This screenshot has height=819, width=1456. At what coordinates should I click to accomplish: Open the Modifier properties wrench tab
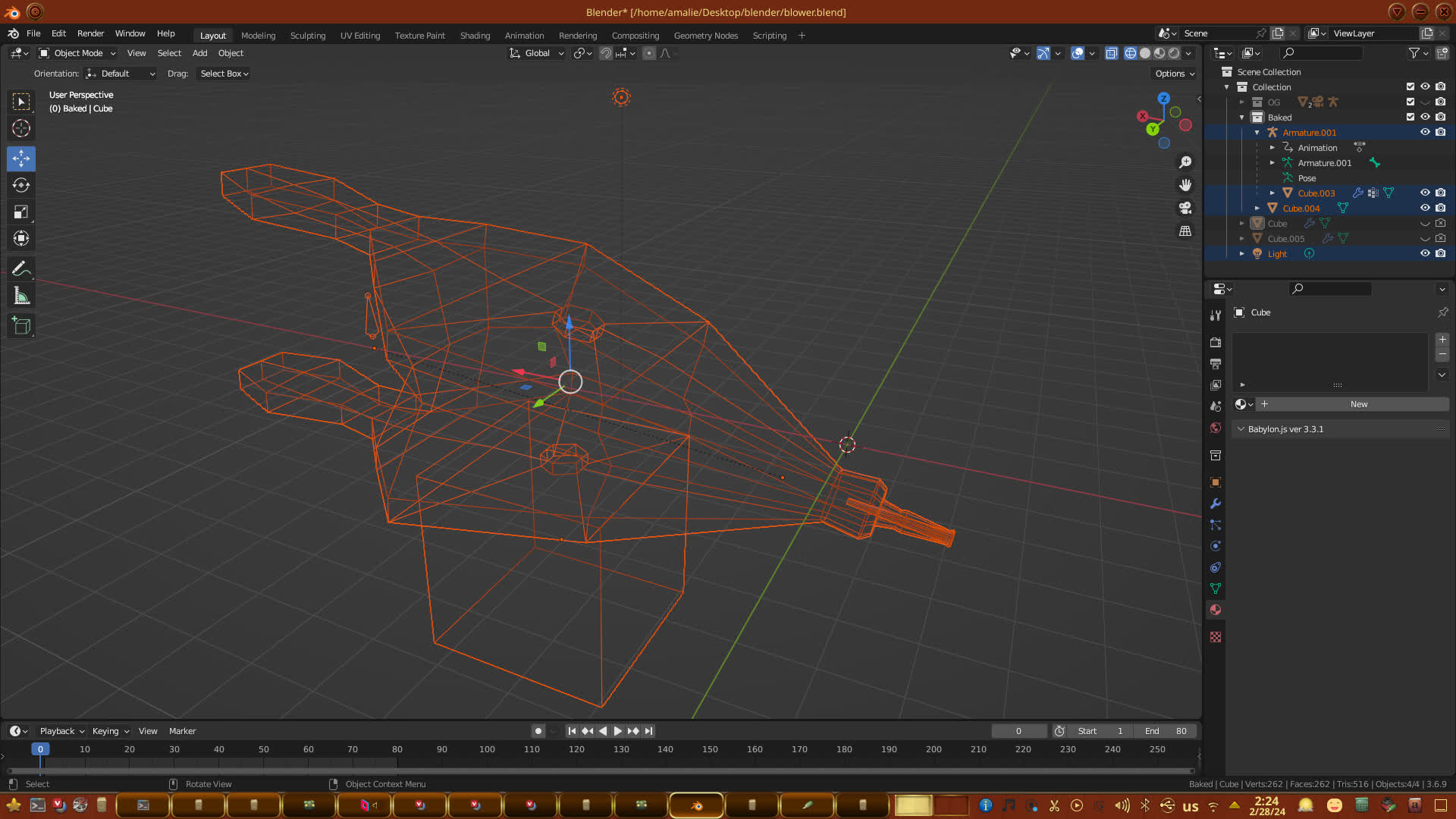[x=1216, y=504]
